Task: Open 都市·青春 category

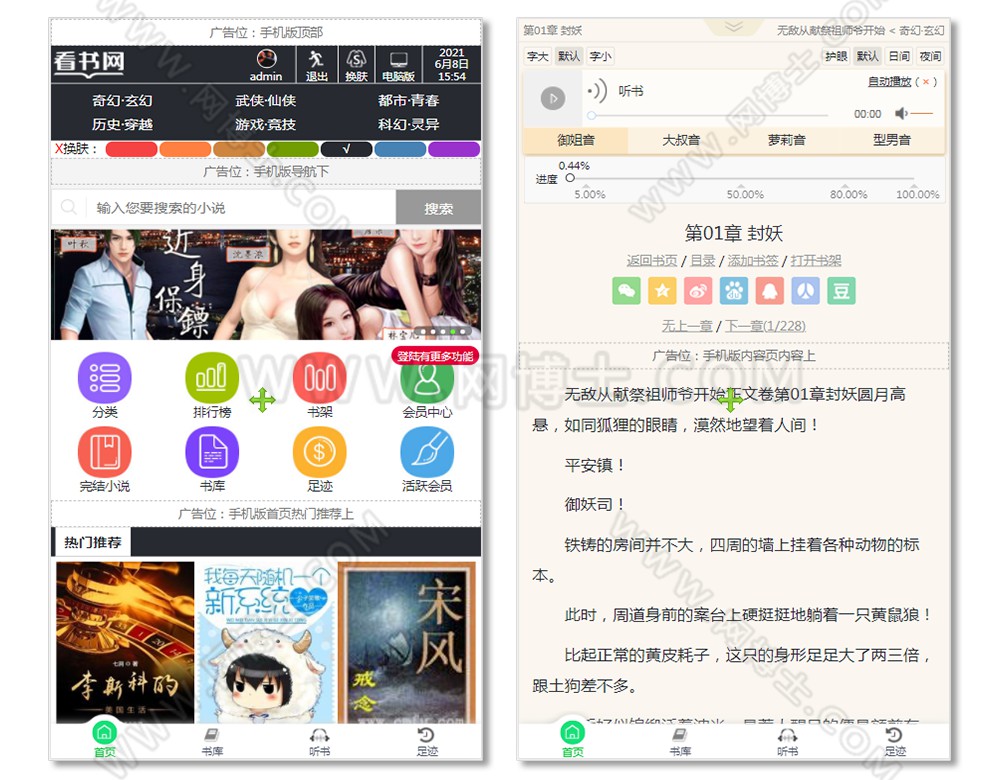Action: click(x=408, y=100)
